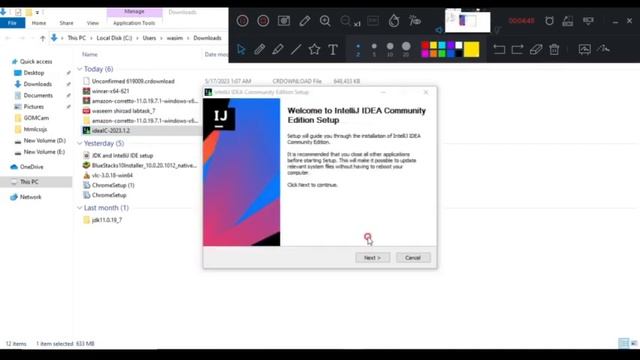Open the View ribbon tab
This screenshot has height=360, width=640.
click(93, 23)
